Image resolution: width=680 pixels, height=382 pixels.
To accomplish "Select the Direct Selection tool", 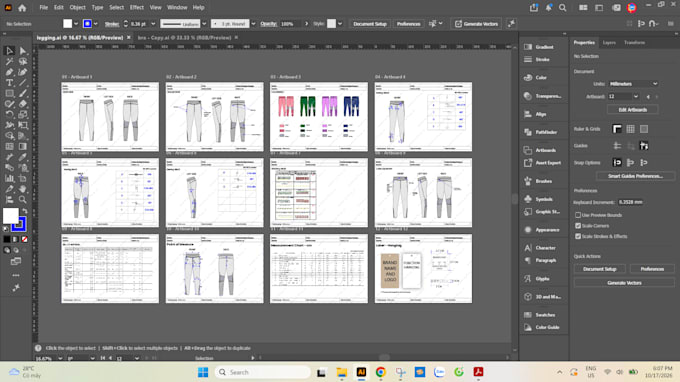I will tap(23, 51).
